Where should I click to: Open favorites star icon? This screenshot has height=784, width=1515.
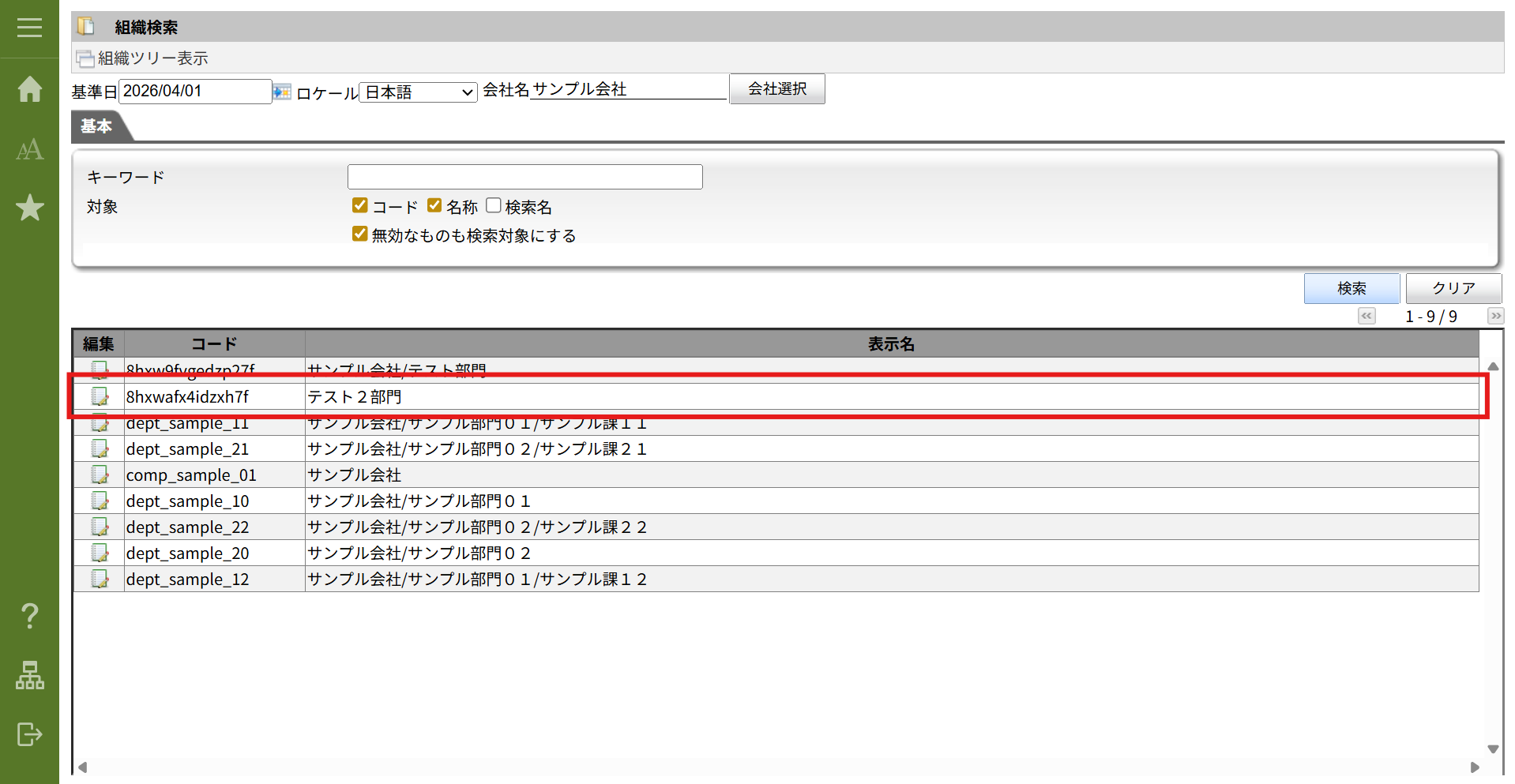[30, 208]
